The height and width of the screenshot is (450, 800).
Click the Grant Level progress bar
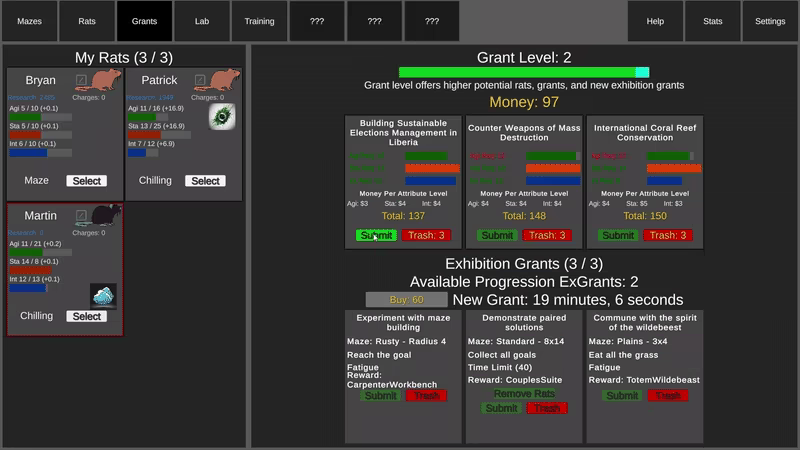coord(524,72)
